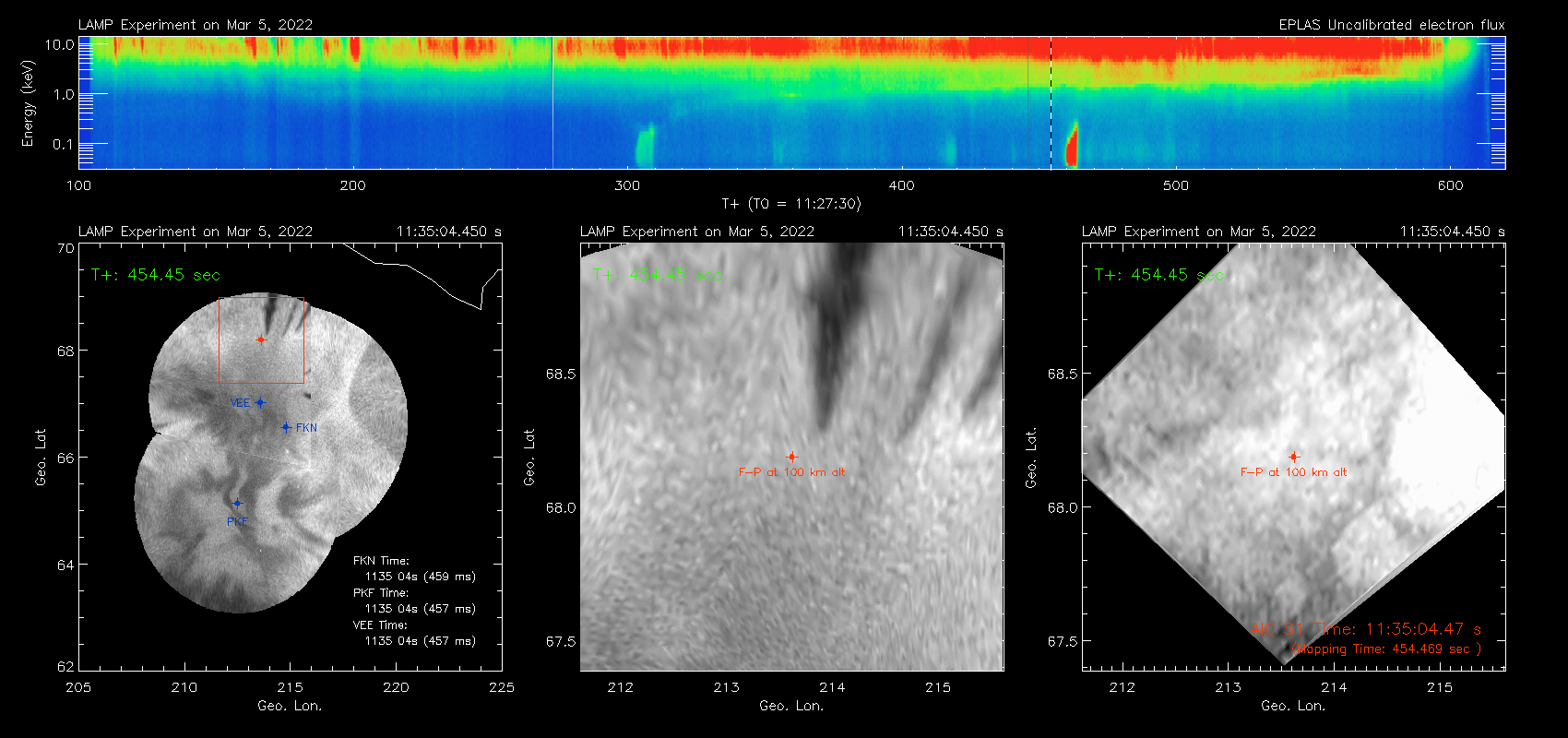Image resolution: width=1568 pixels, height=738 pixels.
Task: Click the red low-energy burst near 460 s
Action: [x=1072, y=145]
